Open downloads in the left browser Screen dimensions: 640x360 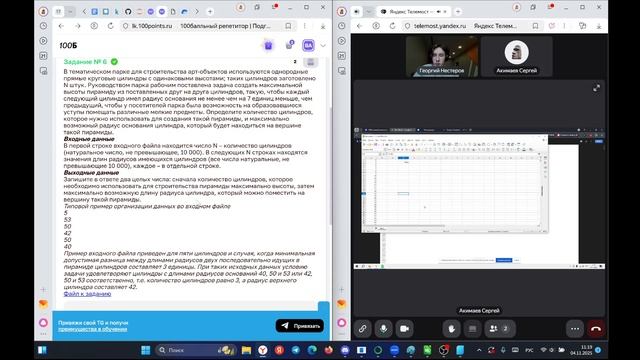point(323,26)
